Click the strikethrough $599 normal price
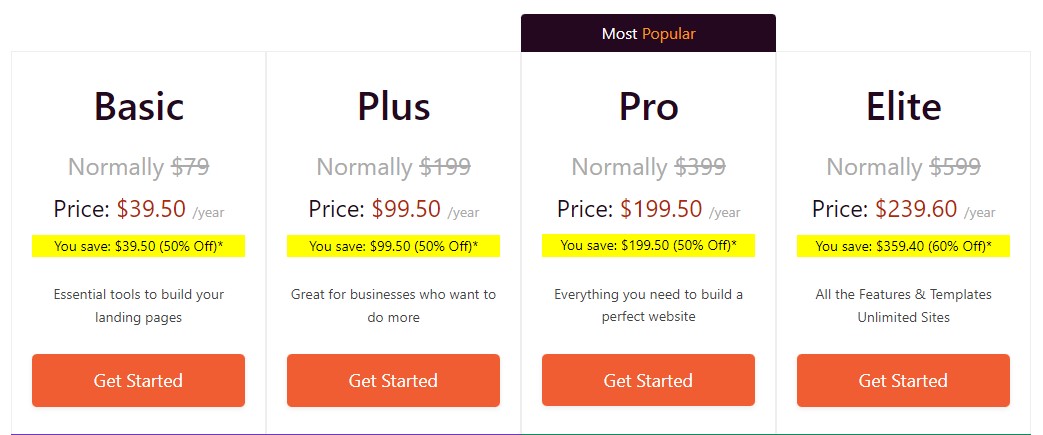This screenshot has width=1043, height=435. pos(955,166)
